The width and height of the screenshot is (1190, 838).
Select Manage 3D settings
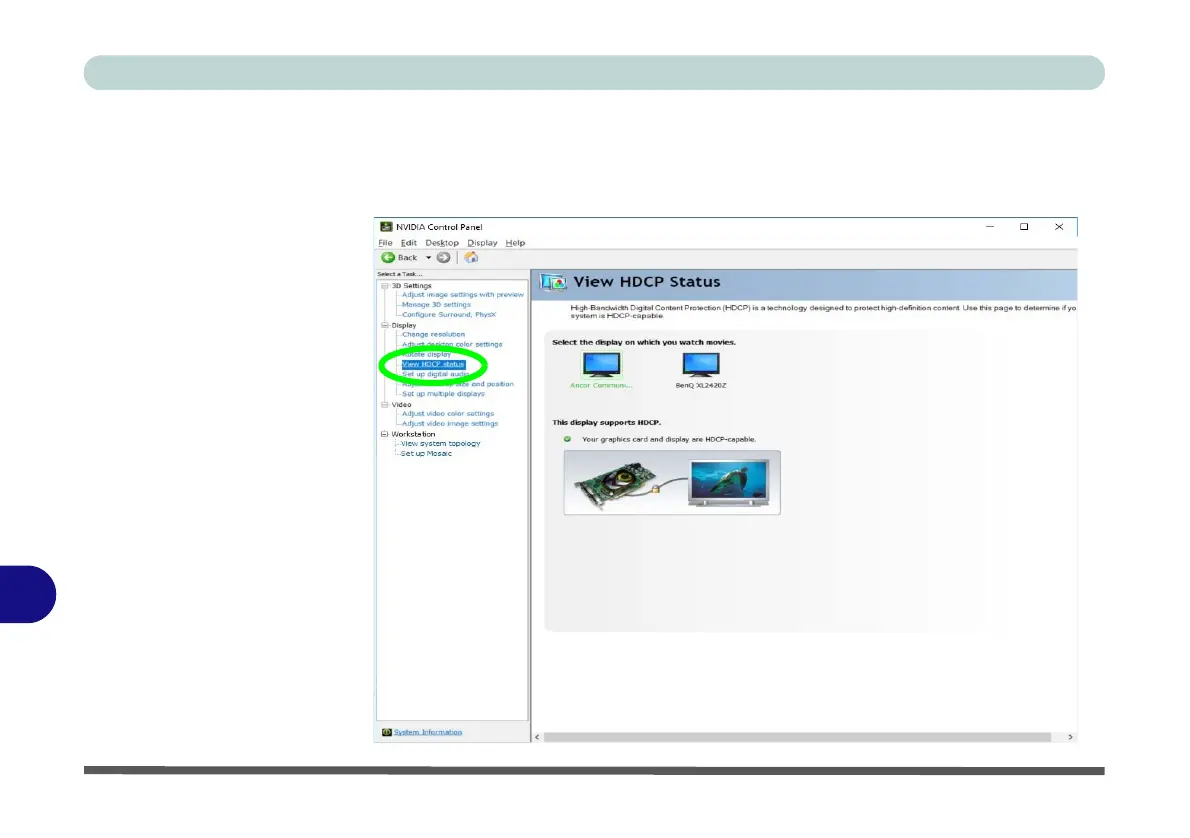[x=436, y=304]
